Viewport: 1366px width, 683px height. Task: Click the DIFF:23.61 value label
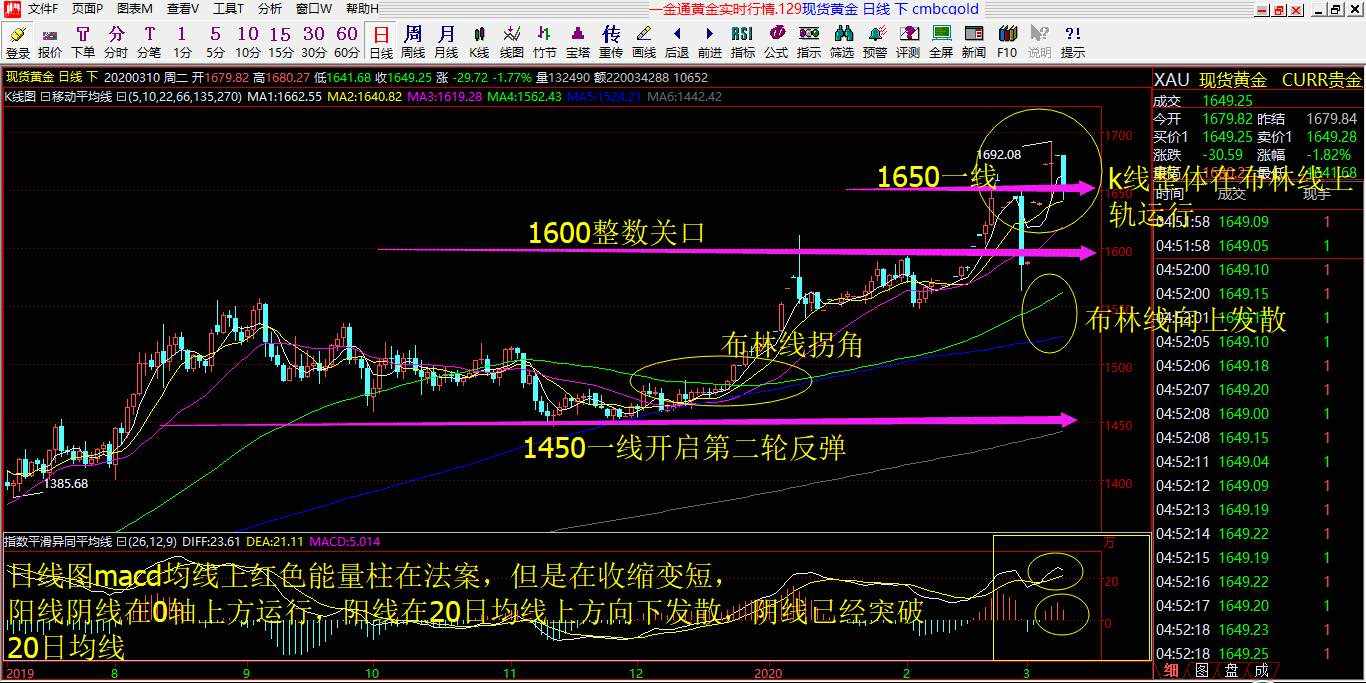point(213,541)
